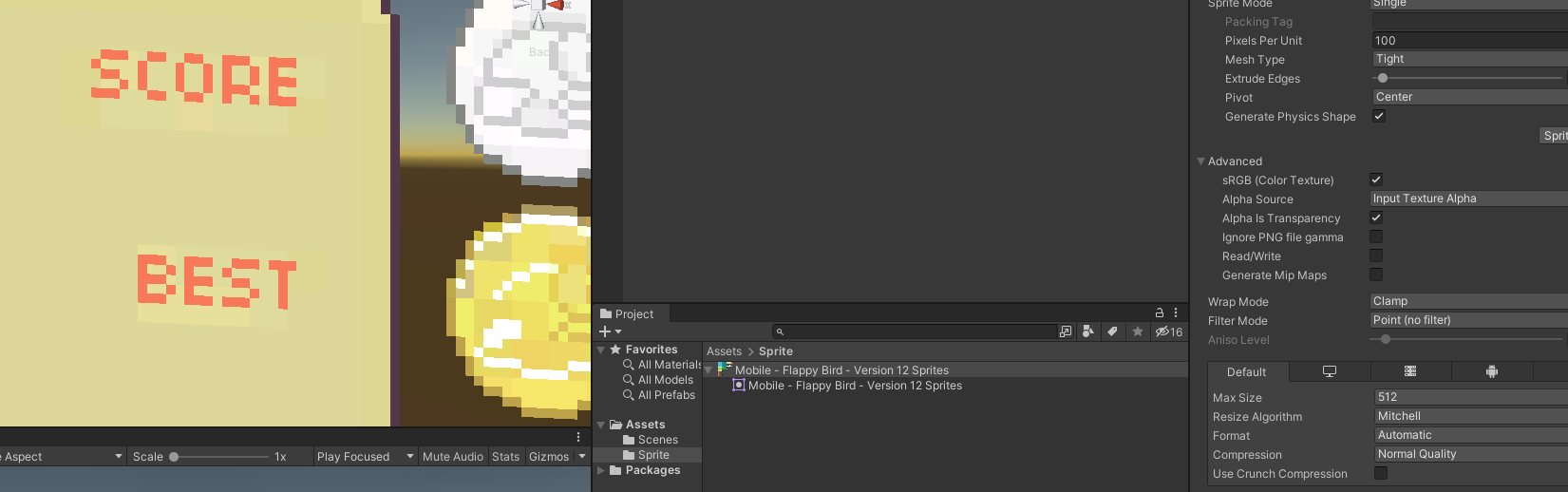Click the Game view Scale slider

[220, 457]
